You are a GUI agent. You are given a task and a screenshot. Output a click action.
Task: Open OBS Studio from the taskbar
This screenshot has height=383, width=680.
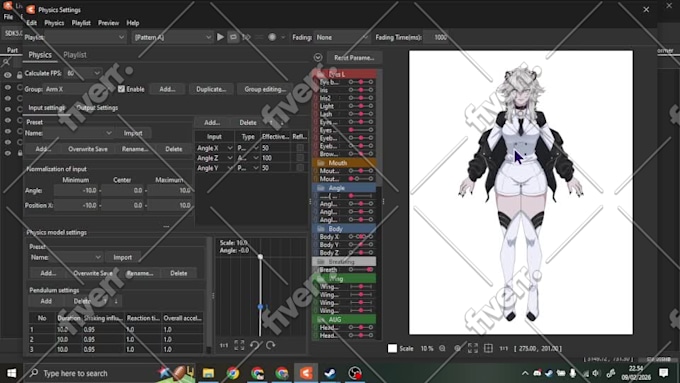tap(355, 373)
